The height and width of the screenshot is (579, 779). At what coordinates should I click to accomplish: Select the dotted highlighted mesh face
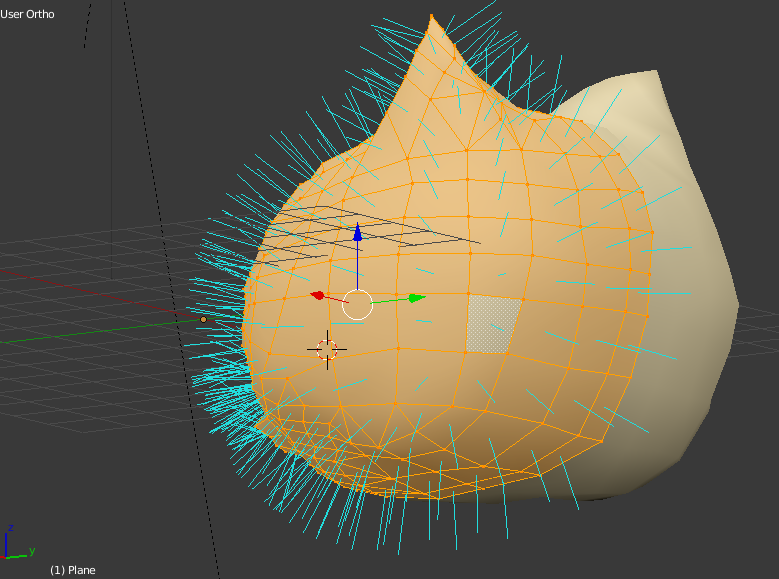pos(493,324)
